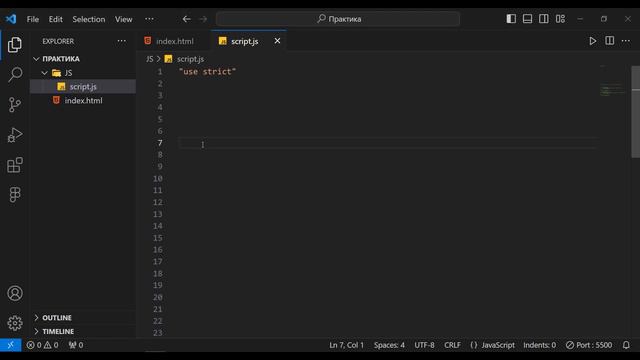This screenshot has height=360, width=640.
Task: Close the script.js tab
Action: [277, 41]
